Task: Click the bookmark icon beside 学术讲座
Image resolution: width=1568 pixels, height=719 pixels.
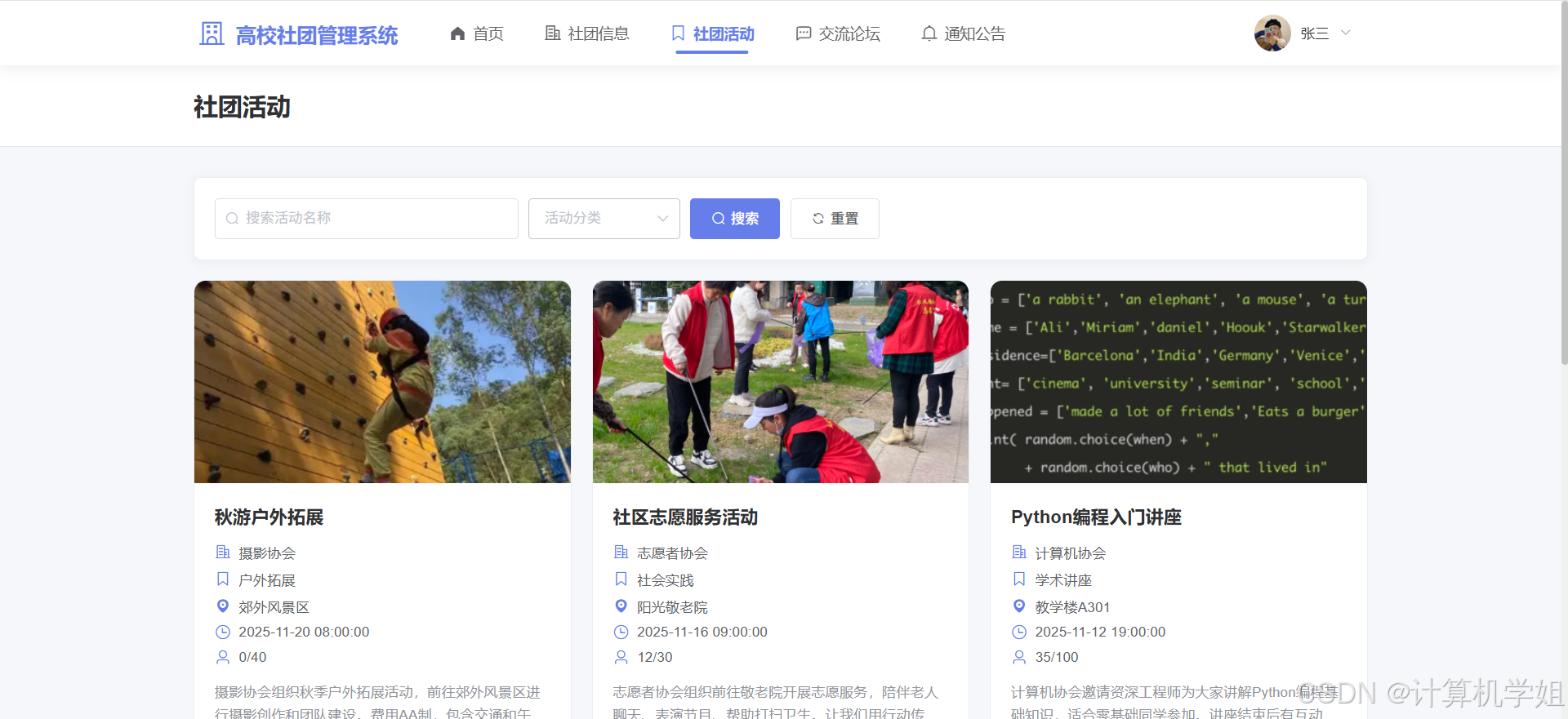Action: 1019,579
